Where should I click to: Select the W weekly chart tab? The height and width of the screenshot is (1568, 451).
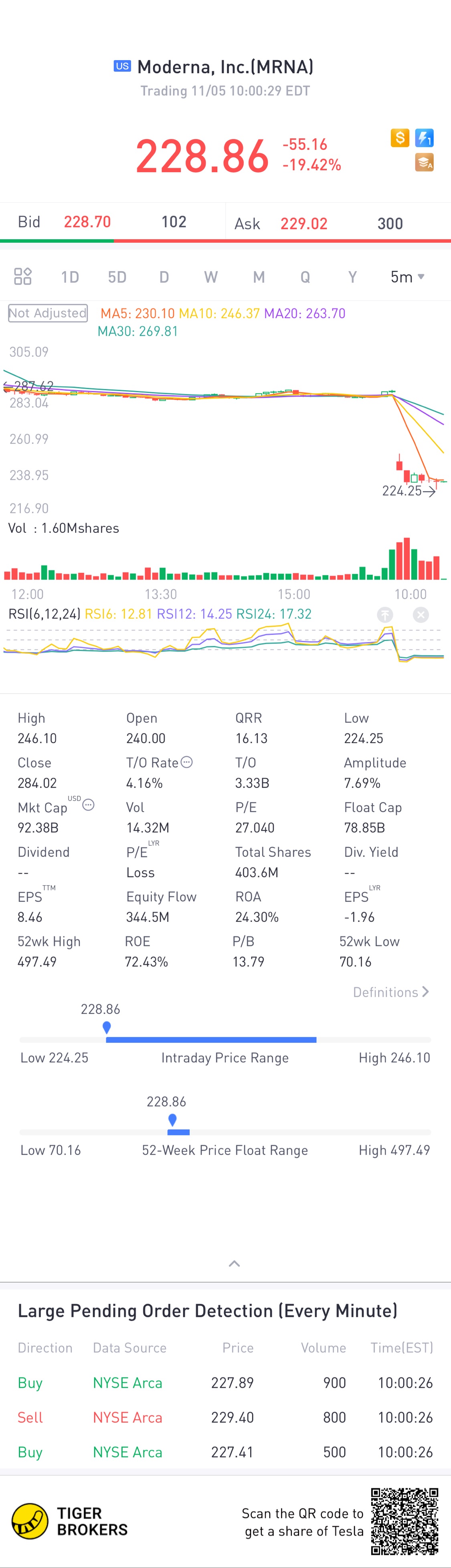click(x=211, y=278)
